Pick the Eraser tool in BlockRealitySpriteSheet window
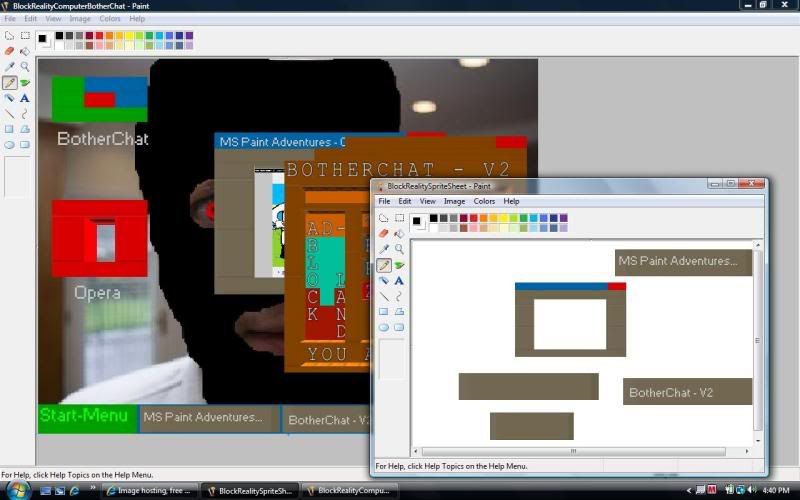 click(x=384, y=234)
